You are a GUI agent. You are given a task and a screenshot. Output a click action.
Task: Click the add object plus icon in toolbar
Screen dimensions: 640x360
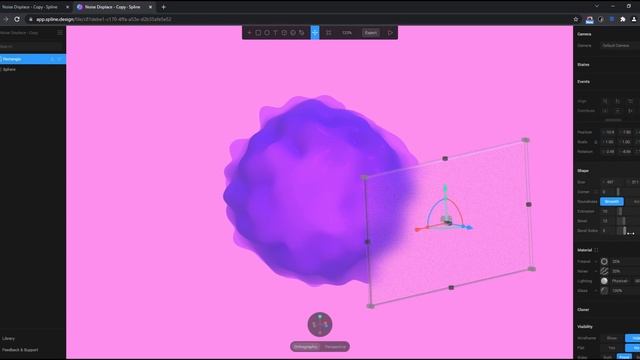pyautogui.click(x=249, y=33)
